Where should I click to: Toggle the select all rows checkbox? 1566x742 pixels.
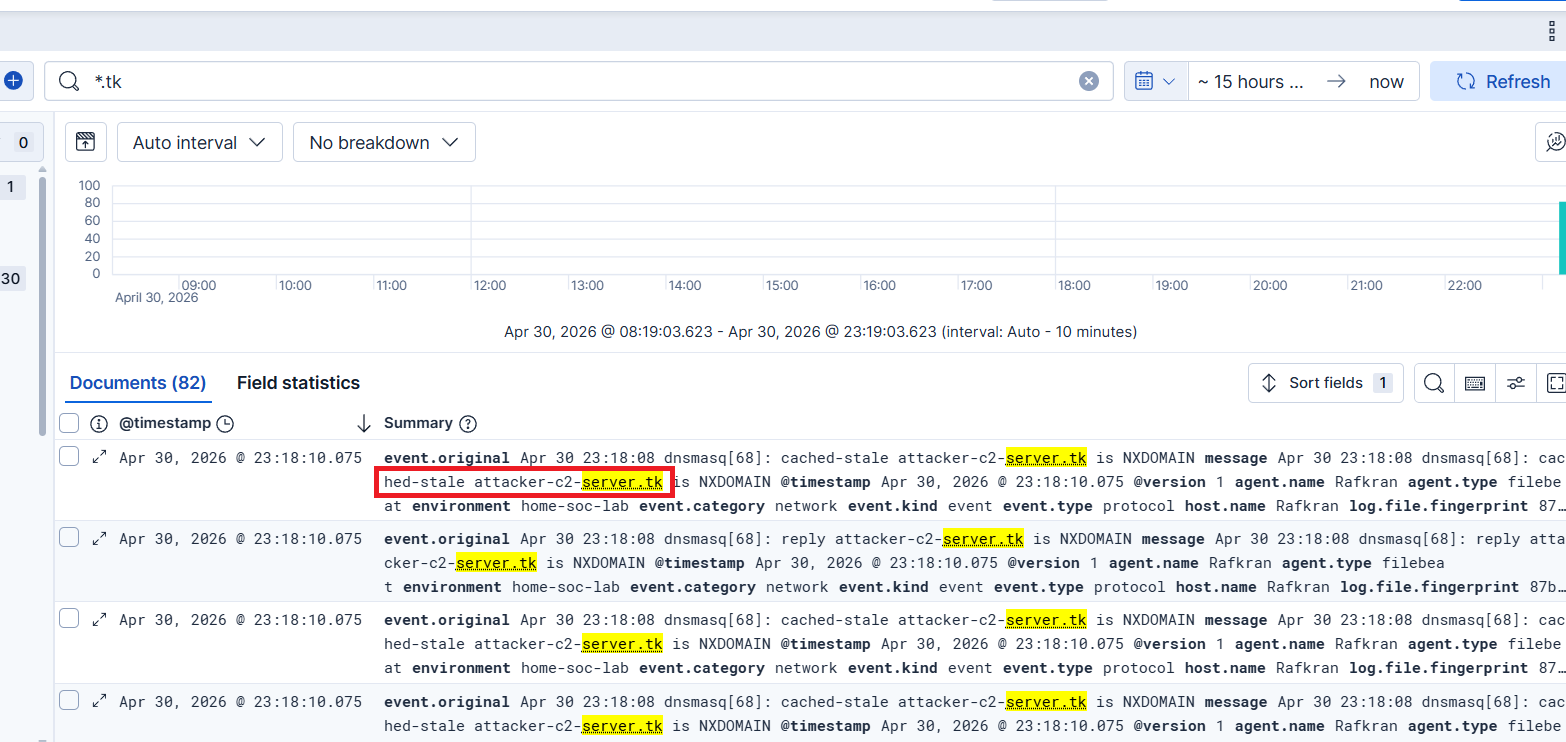[x=69, y=423]
